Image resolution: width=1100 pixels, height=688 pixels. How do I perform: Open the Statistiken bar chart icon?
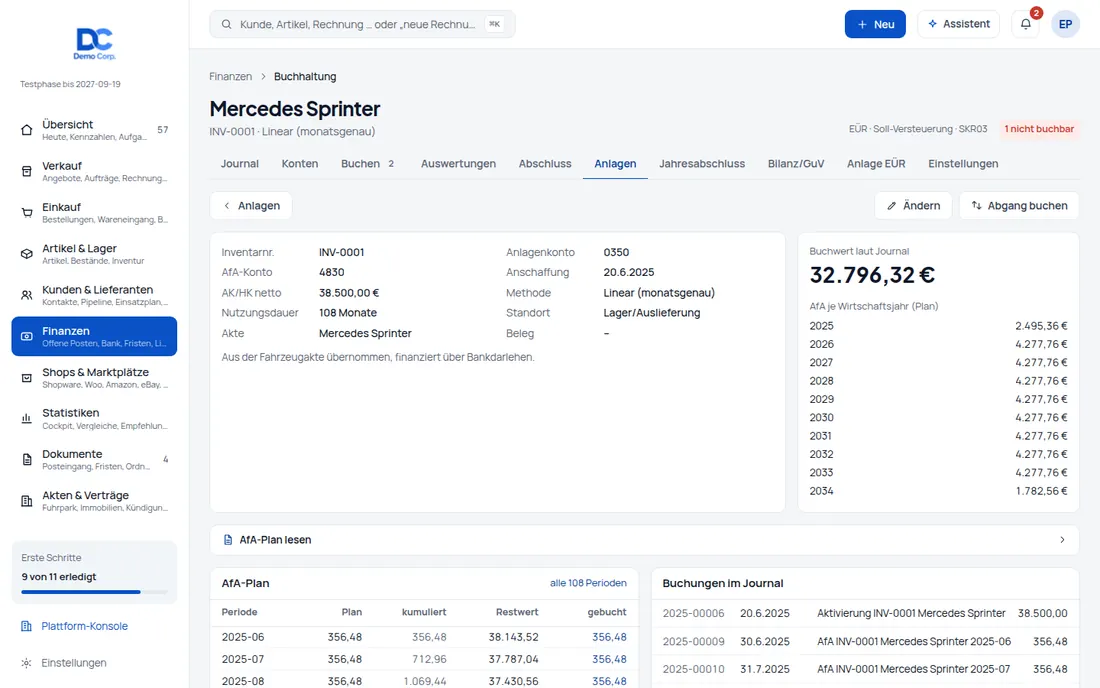pos(27,419)
